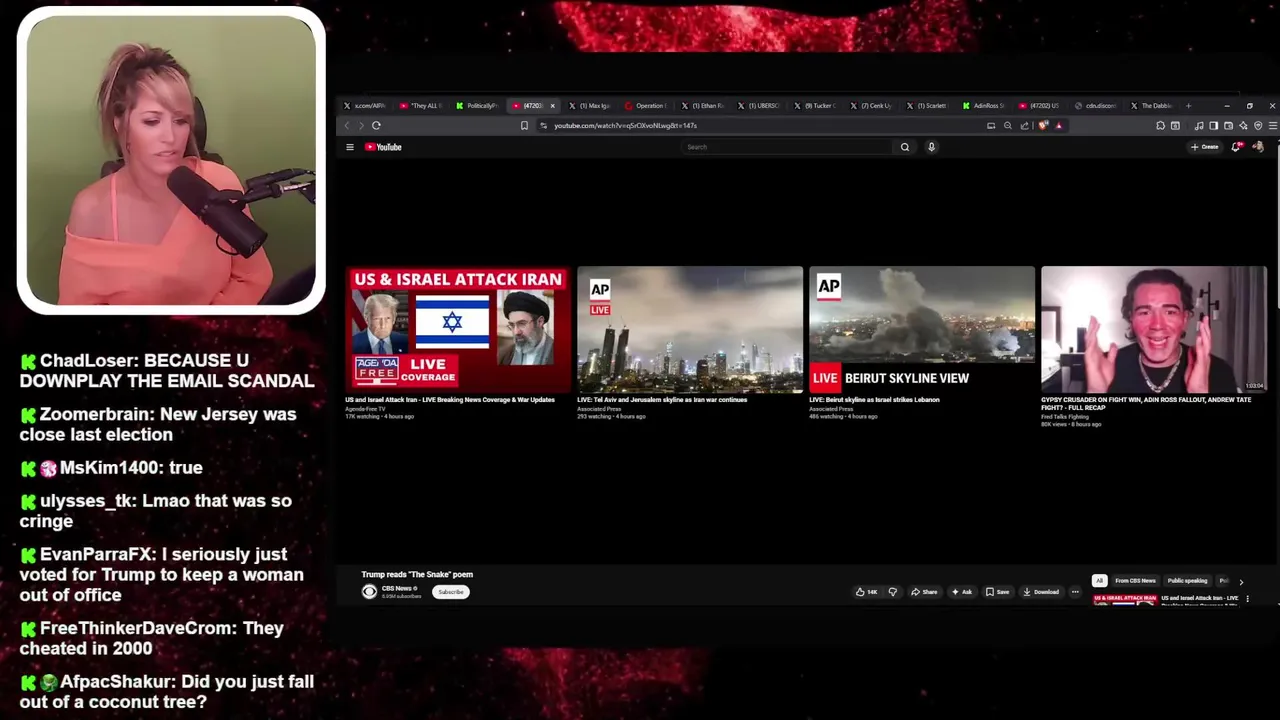Open YouTube account avatar menu
The width and height of the screenshot is (1280, 720).
(x=1258, y=147)
